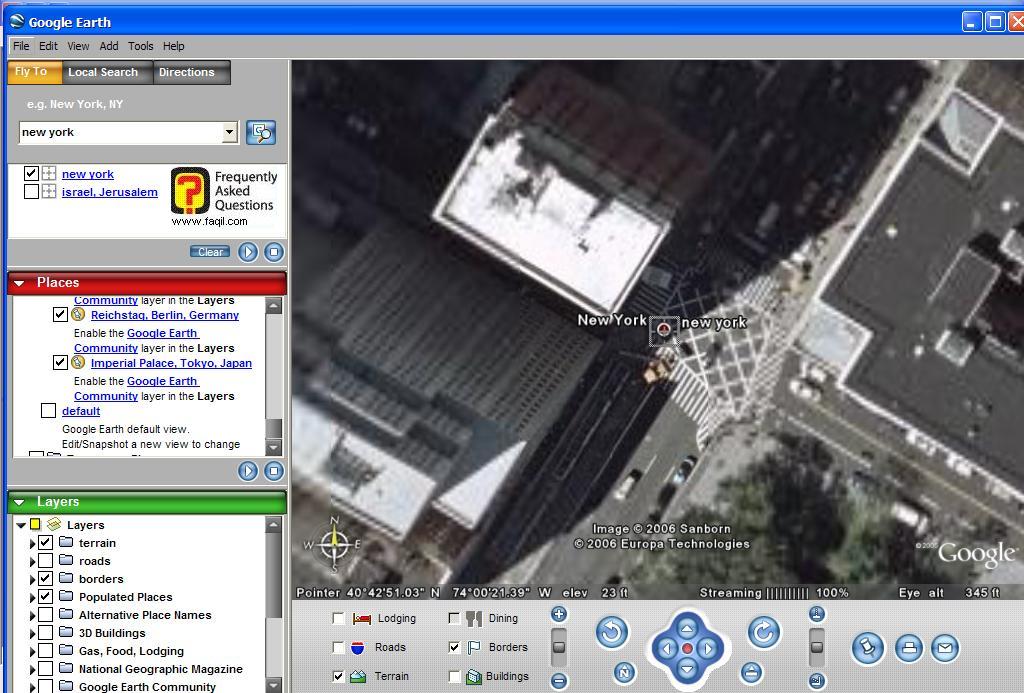
Task: Zoom in with the plus button
Action: tap(559, 614)
